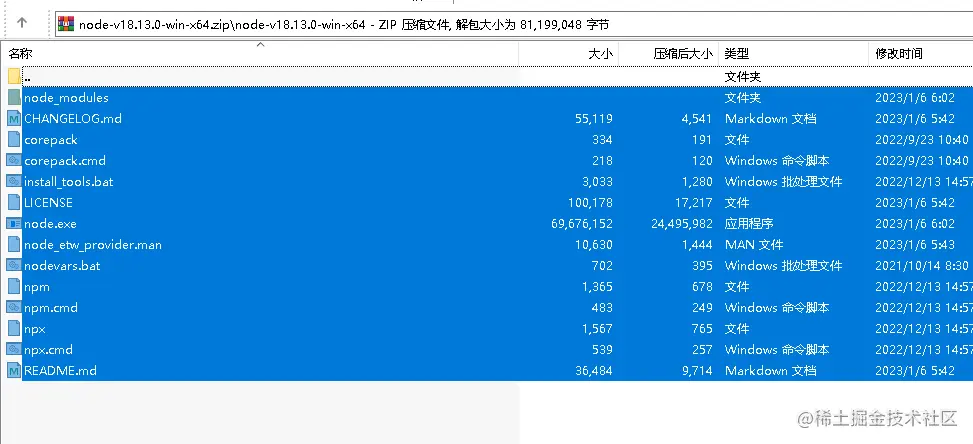Select the install_tools.bat file name
The height and width of the screenshot is (444, 973).
tap(68, 182)
